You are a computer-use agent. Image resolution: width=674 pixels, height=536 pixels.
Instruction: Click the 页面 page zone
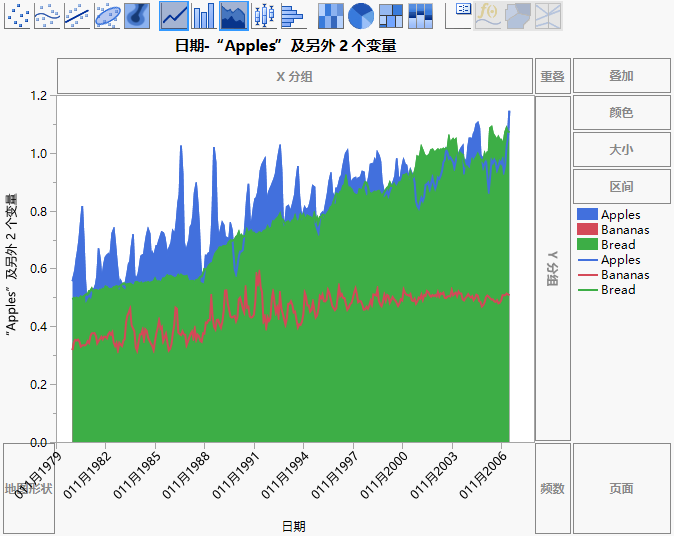[621, 489]
